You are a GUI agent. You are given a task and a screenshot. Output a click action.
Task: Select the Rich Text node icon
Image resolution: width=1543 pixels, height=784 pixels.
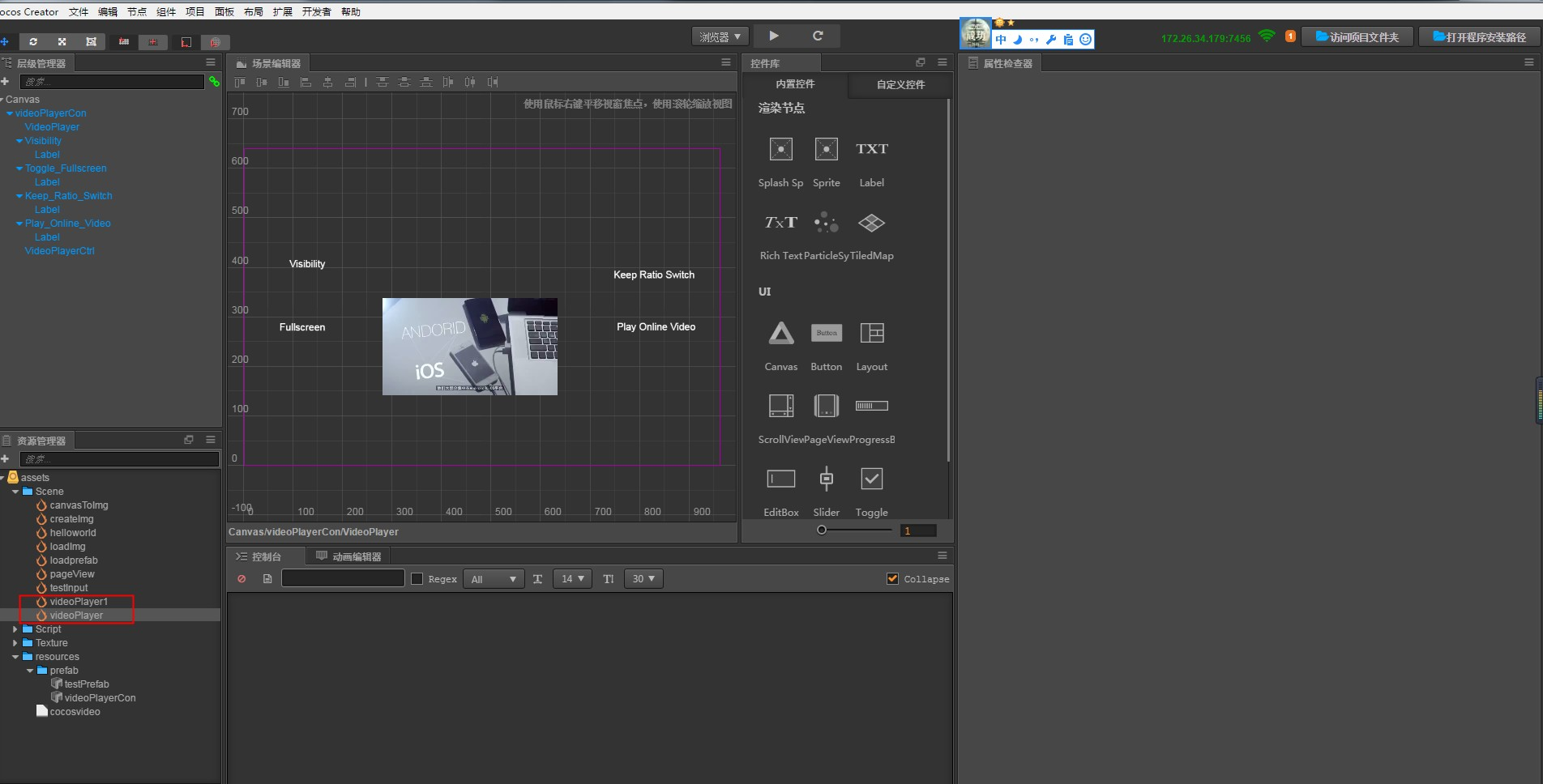(x=780, y=223)
